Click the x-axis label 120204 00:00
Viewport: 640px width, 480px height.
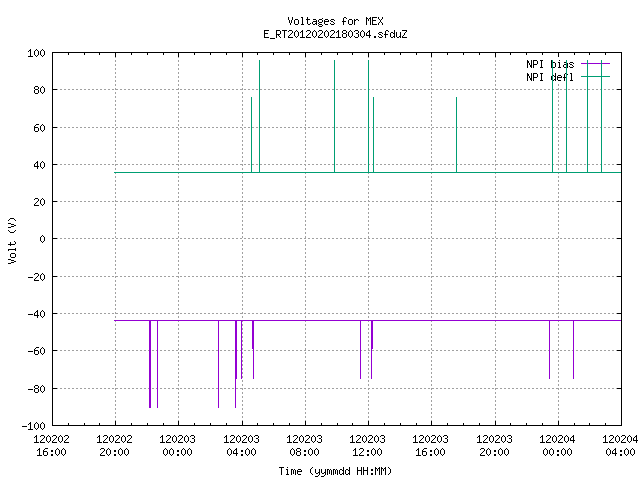pyautogui.click(x=558, y=446)
